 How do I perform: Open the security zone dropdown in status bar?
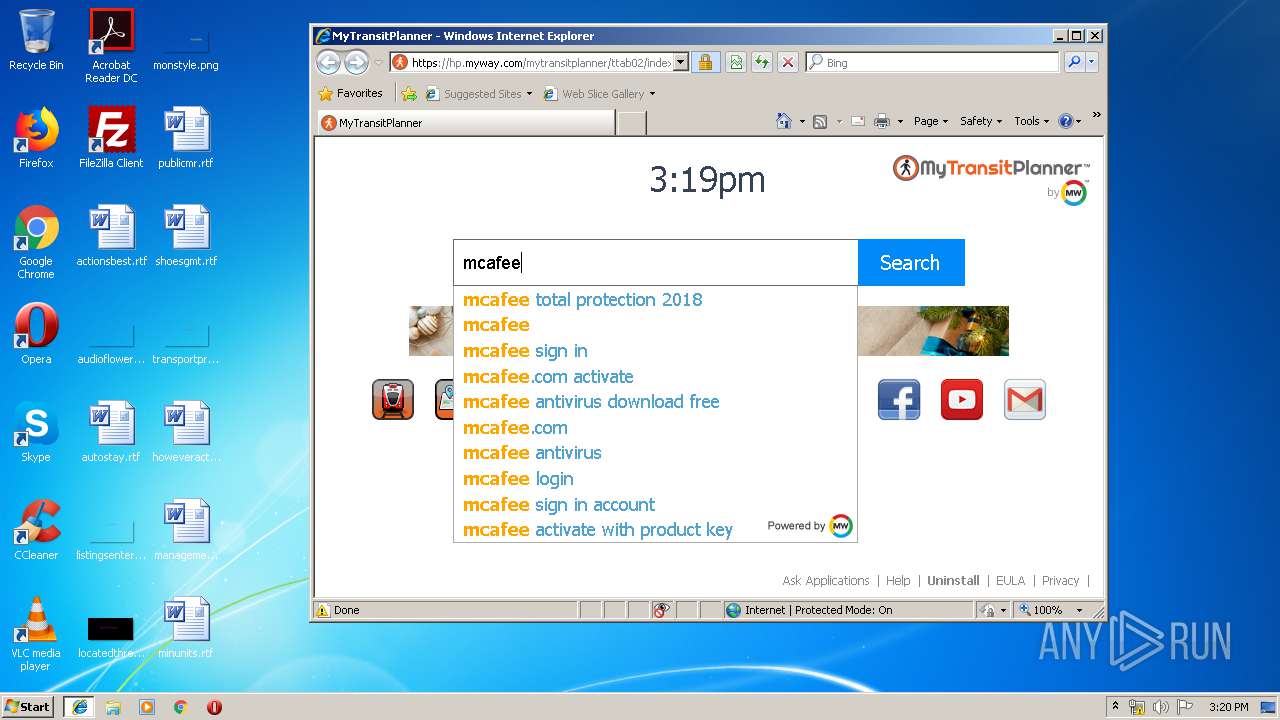1001,610
